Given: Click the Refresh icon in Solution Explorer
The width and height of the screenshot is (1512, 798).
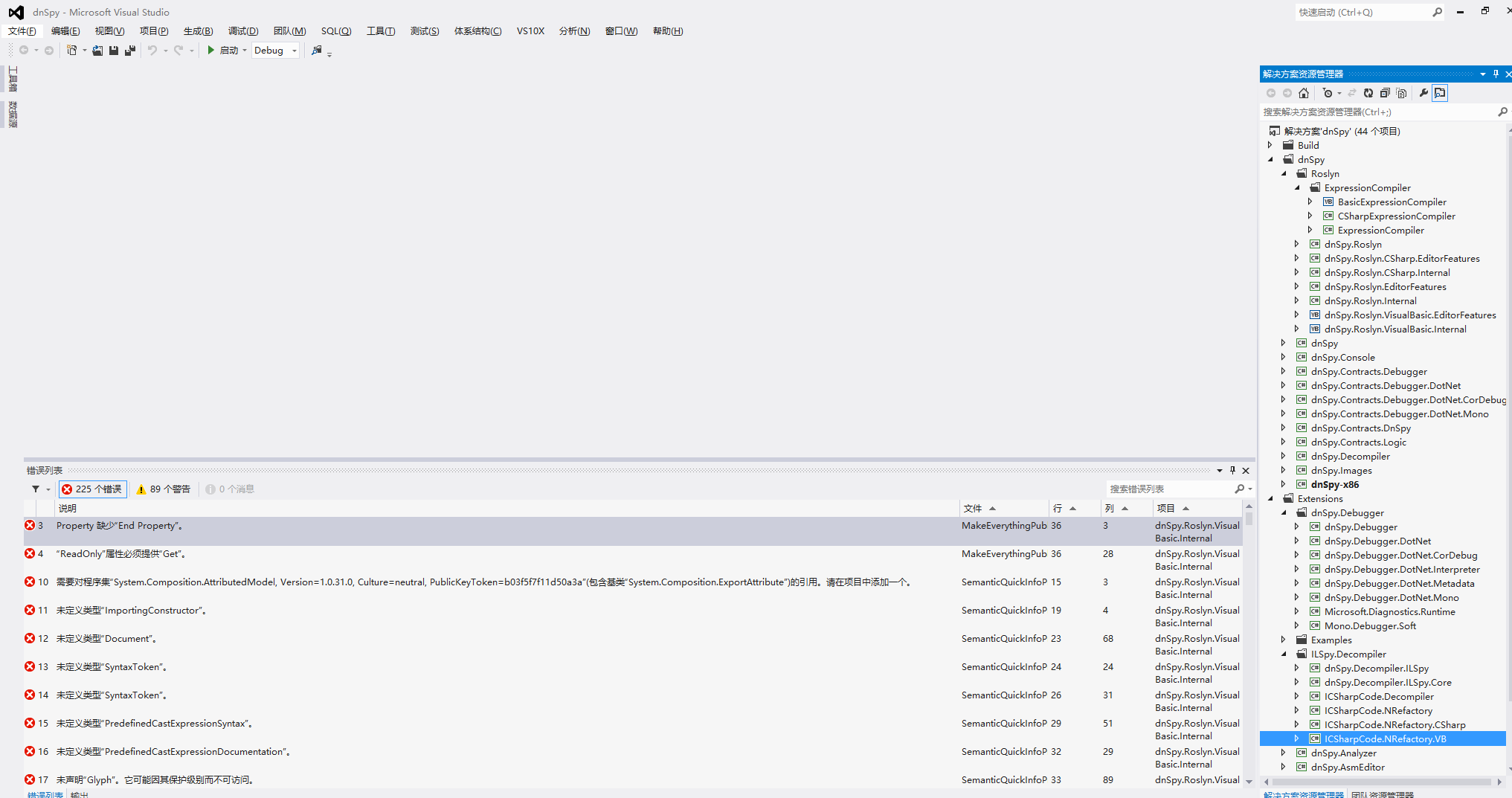Looking at the screenshot, I should coord(1368,93).
